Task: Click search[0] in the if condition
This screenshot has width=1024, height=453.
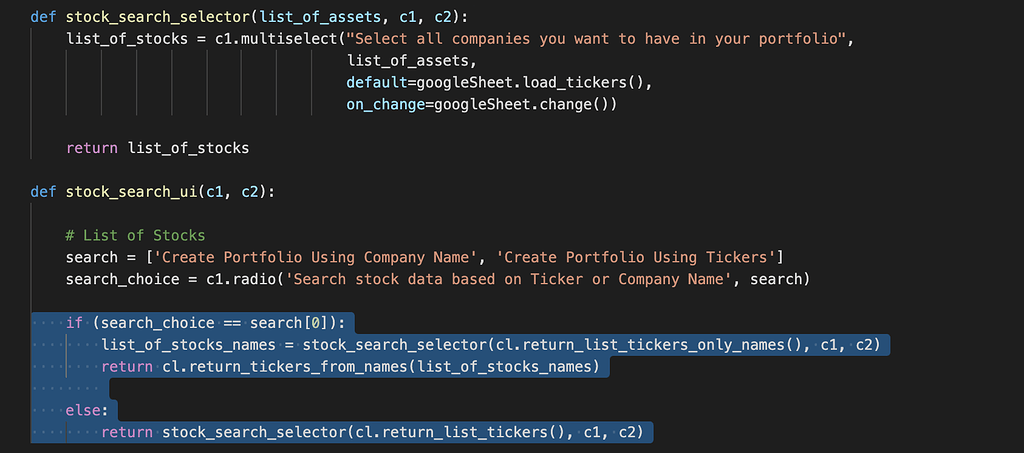Action: [x=315, y=323]
